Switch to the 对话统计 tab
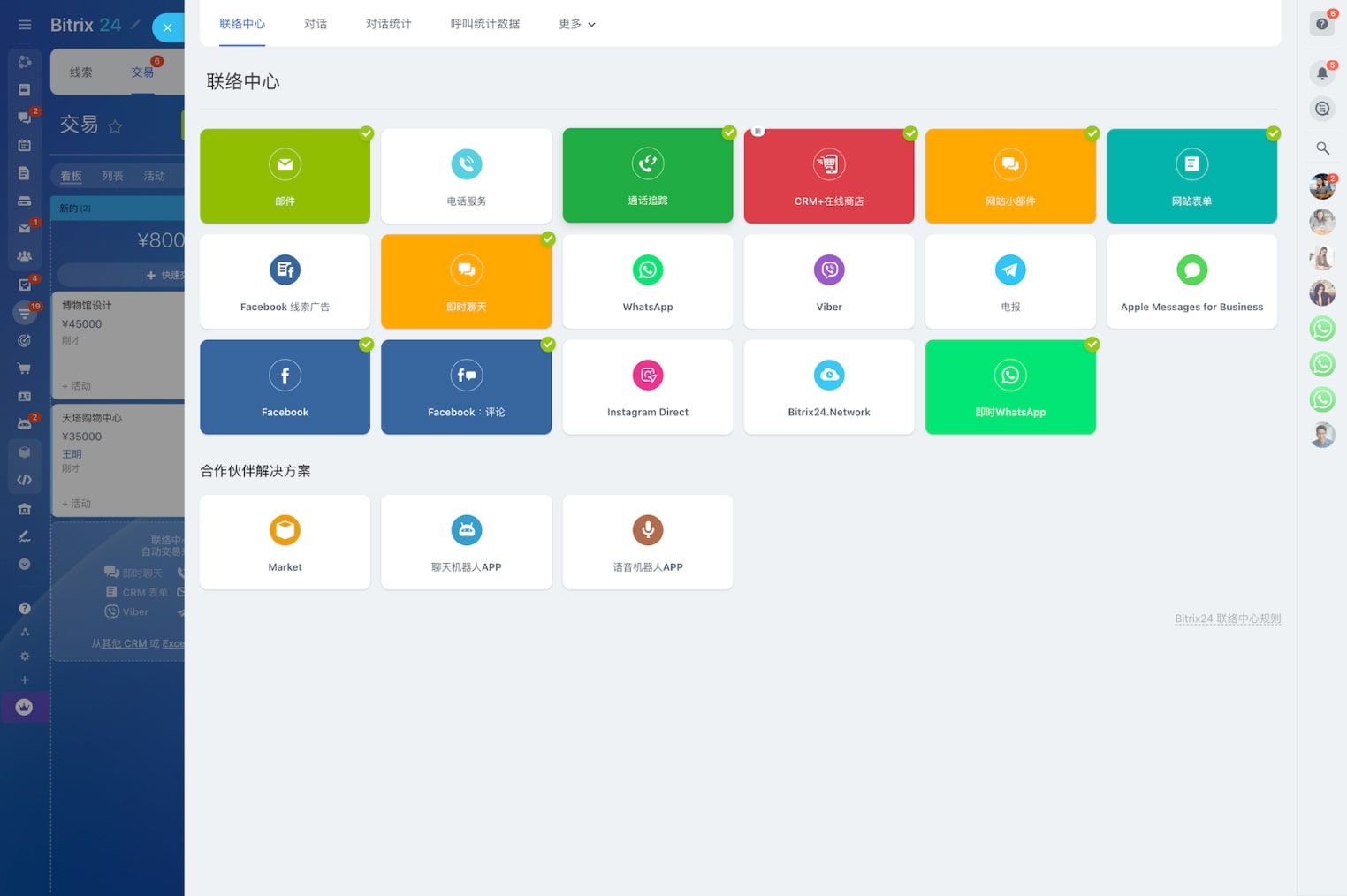Image resolution: width=1347 pixels, height=896 pixels. 389,24
